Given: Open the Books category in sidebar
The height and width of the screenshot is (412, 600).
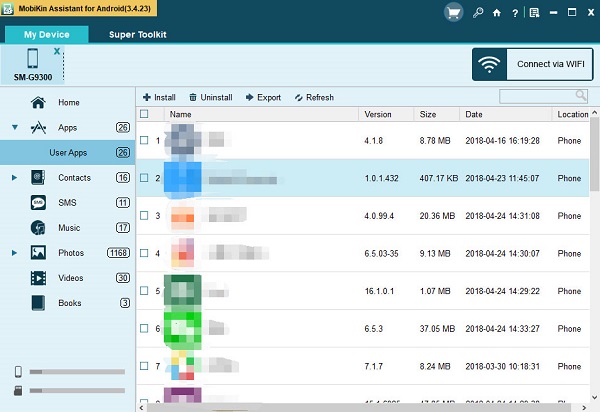Looking at the screenshot, I should tap(69, 302).
